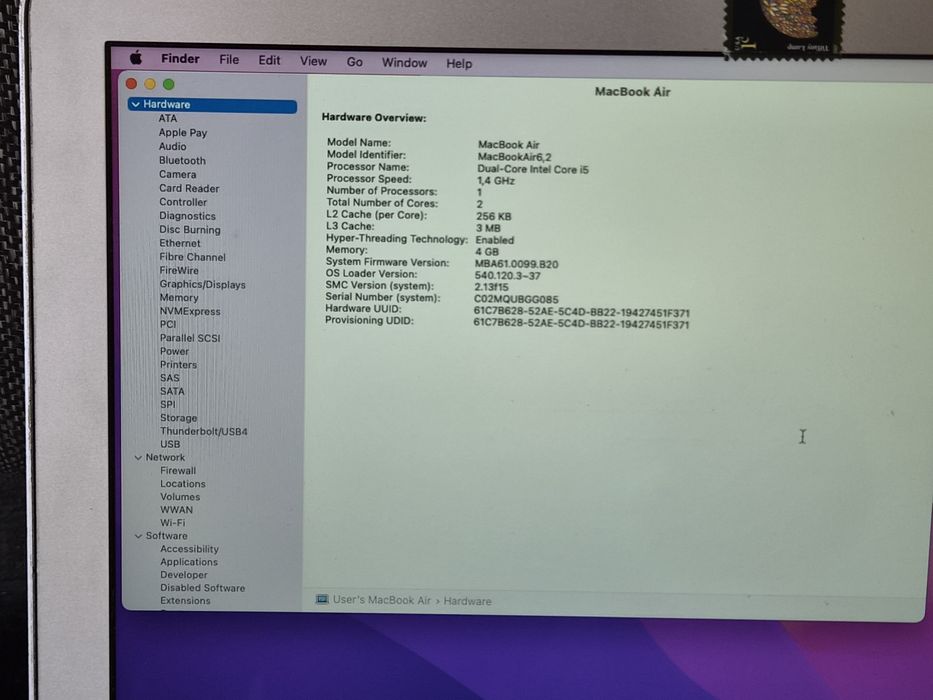933x700 pixels.
Task: Select Ethernet in the sidebar
Action: (180, 243)
